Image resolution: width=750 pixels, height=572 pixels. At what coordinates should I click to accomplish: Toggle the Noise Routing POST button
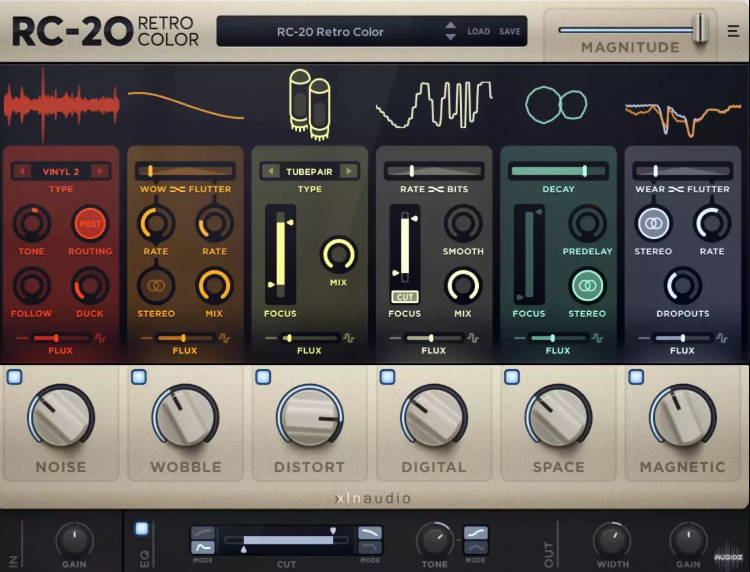pos(90,223)
